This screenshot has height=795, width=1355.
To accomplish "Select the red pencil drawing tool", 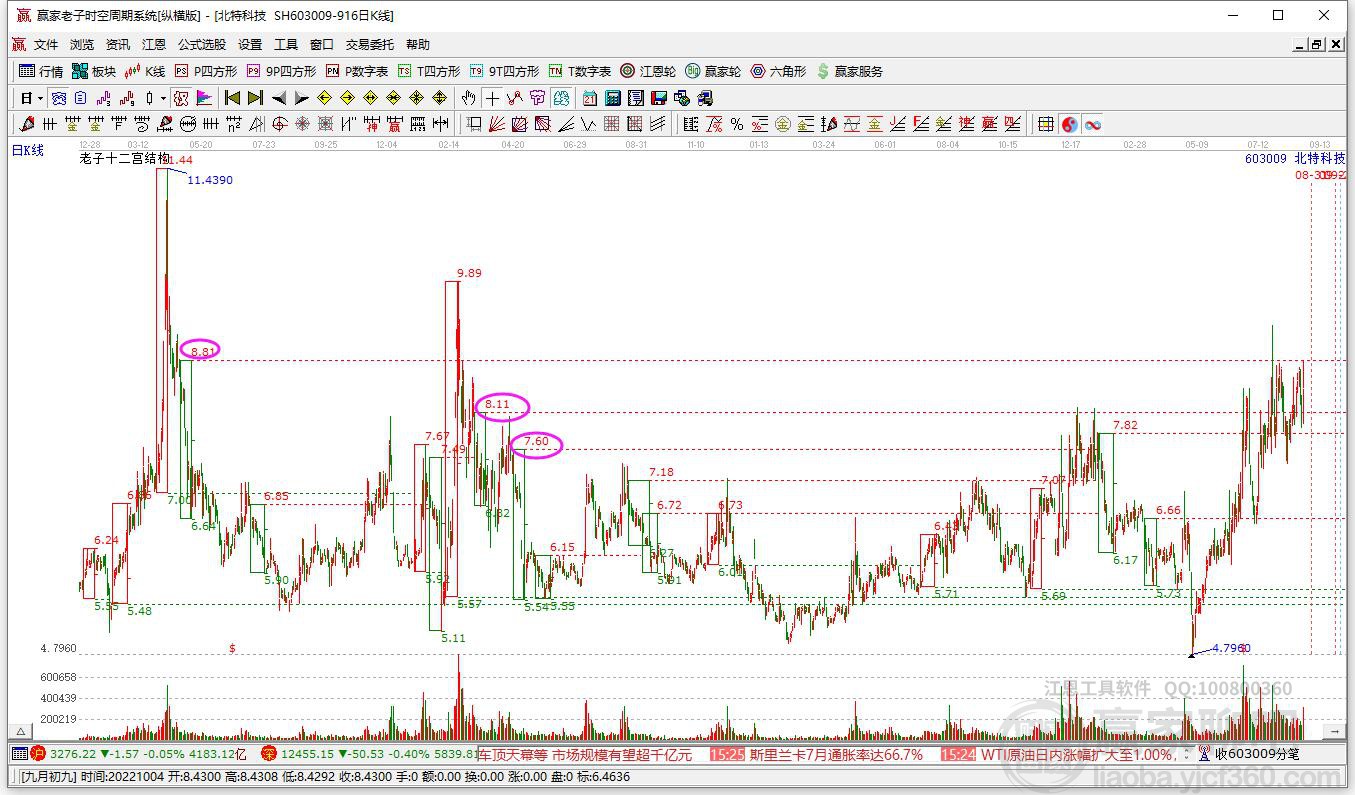I will (27, 124).
